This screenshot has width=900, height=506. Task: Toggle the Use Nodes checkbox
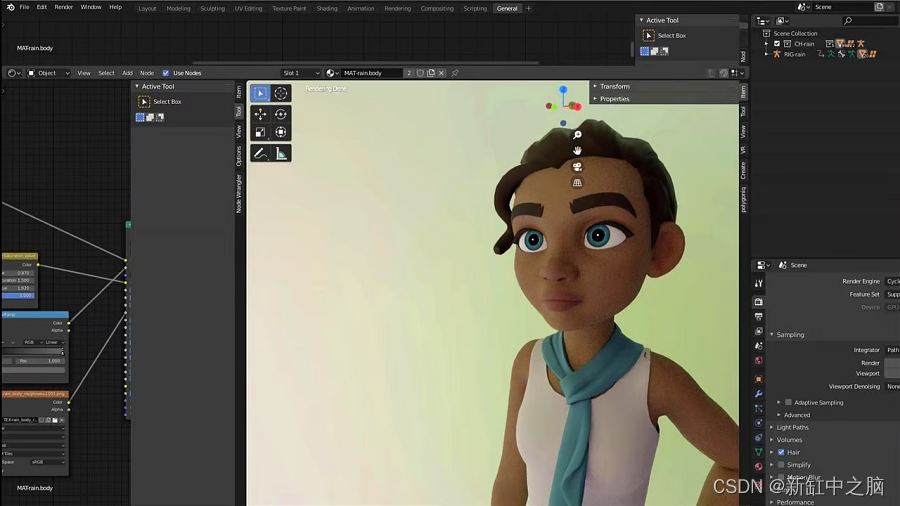pyautogui.click(x=166, y=73)
